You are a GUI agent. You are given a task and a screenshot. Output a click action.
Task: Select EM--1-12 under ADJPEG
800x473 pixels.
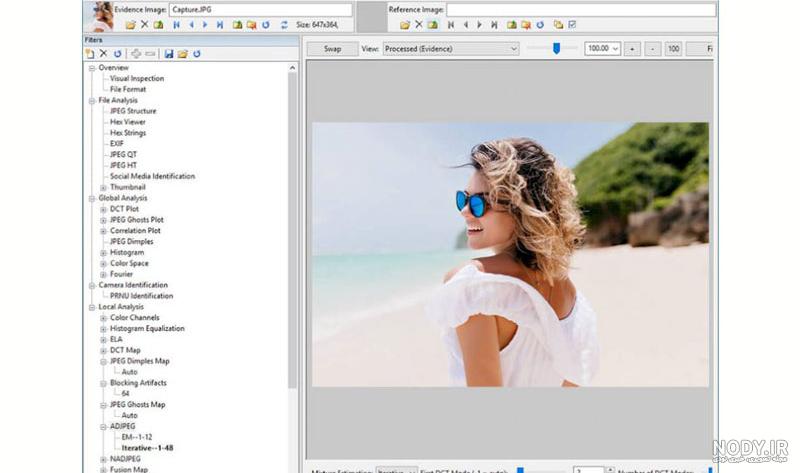click(x=137, y=437)
